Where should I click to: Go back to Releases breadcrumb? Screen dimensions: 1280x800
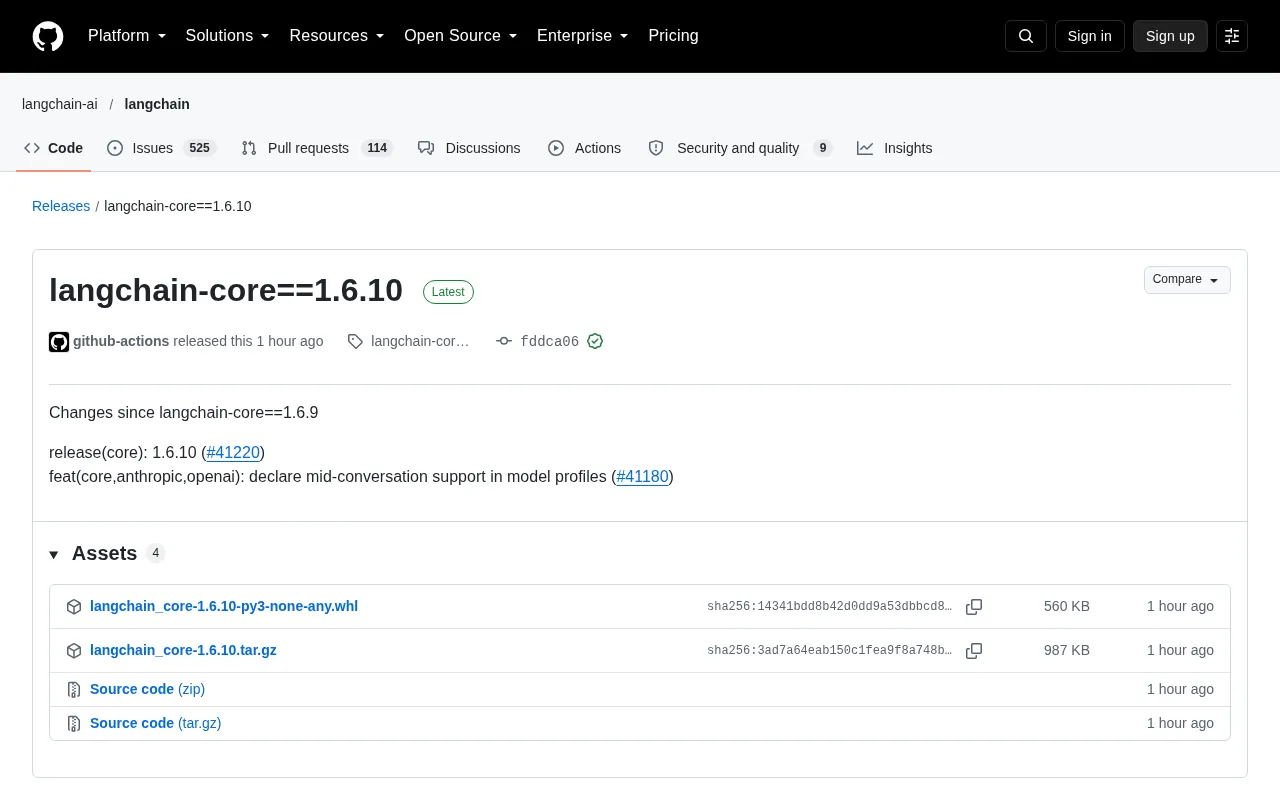[61, 206]
